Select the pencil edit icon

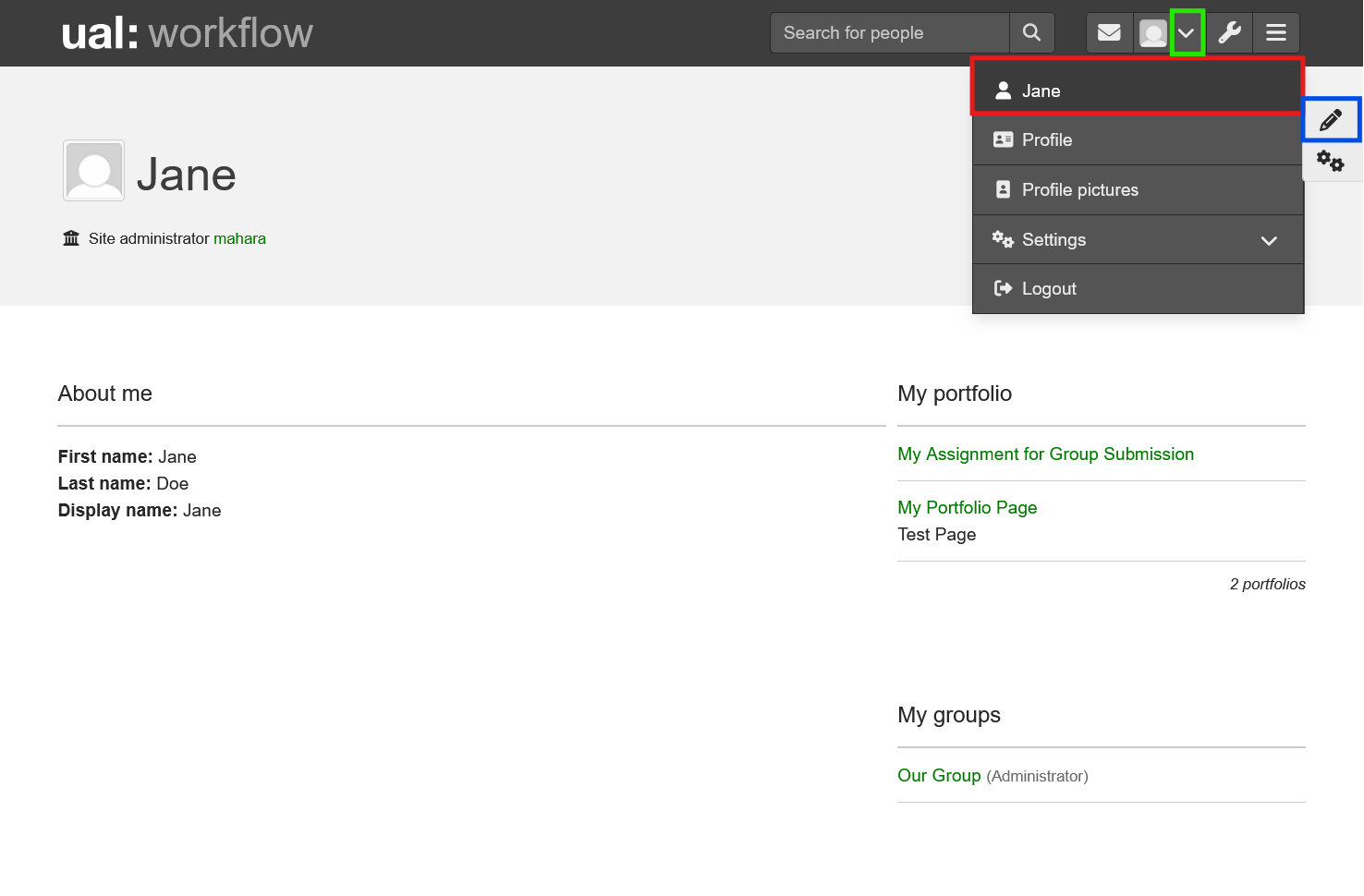pos(1331,119)
